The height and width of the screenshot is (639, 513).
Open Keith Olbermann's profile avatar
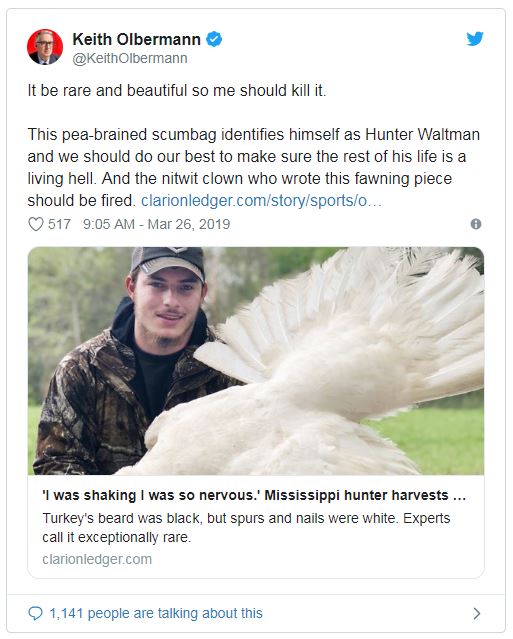[x=45, y=47]
